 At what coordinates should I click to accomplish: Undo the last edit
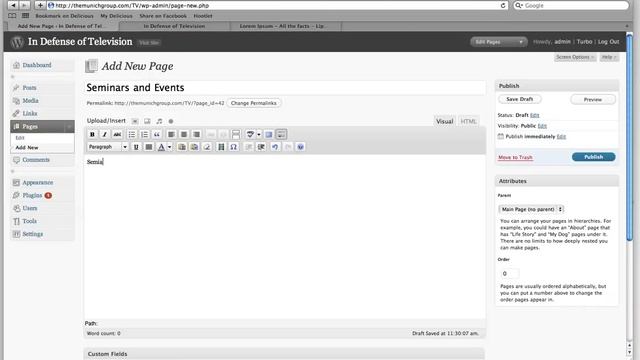275,147
